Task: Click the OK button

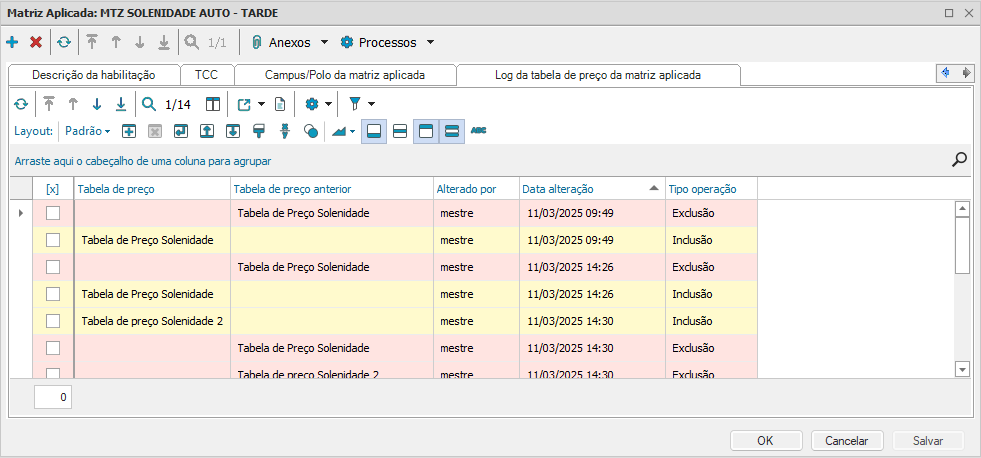Action: click(x=766, y=440)
